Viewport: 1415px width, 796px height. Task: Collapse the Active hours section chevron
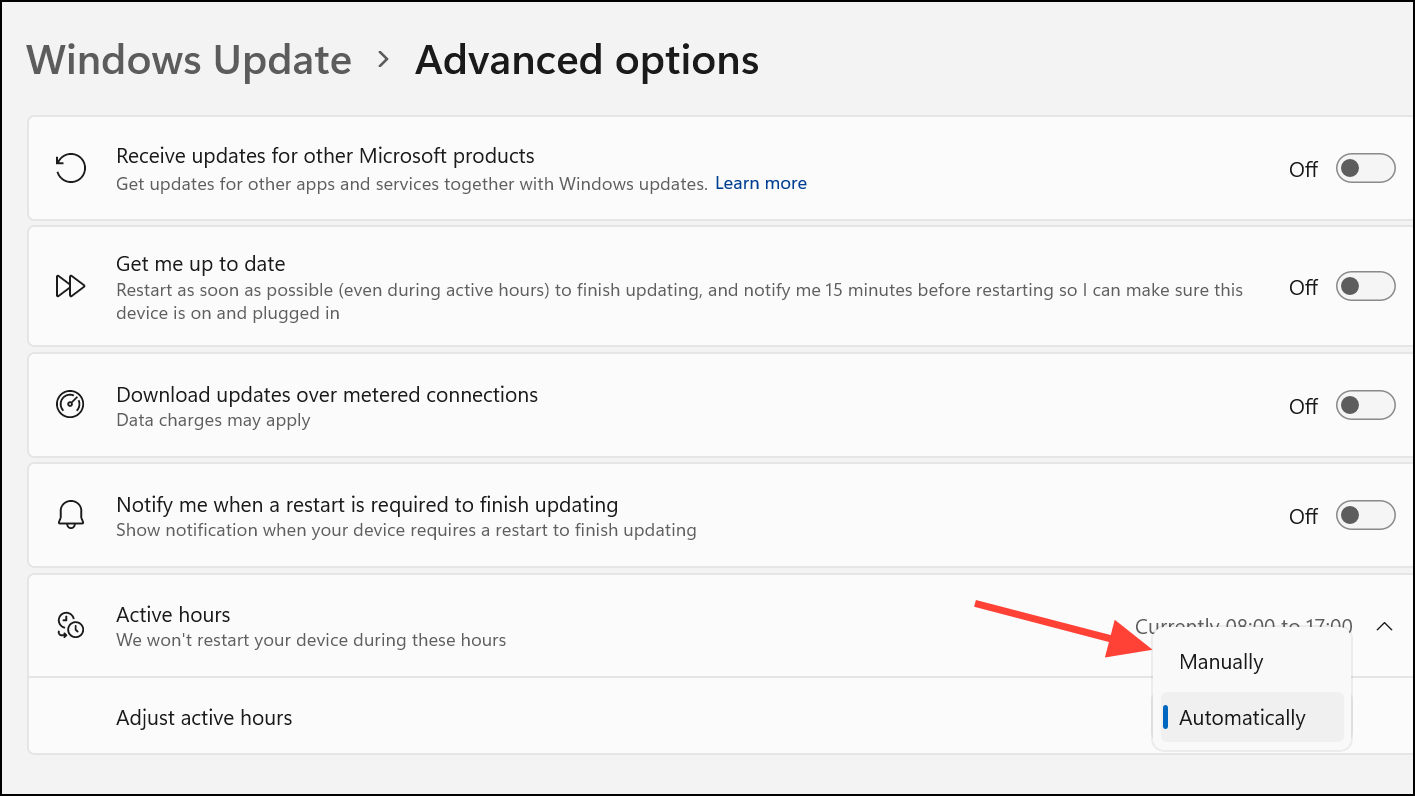pos(1384,626)
